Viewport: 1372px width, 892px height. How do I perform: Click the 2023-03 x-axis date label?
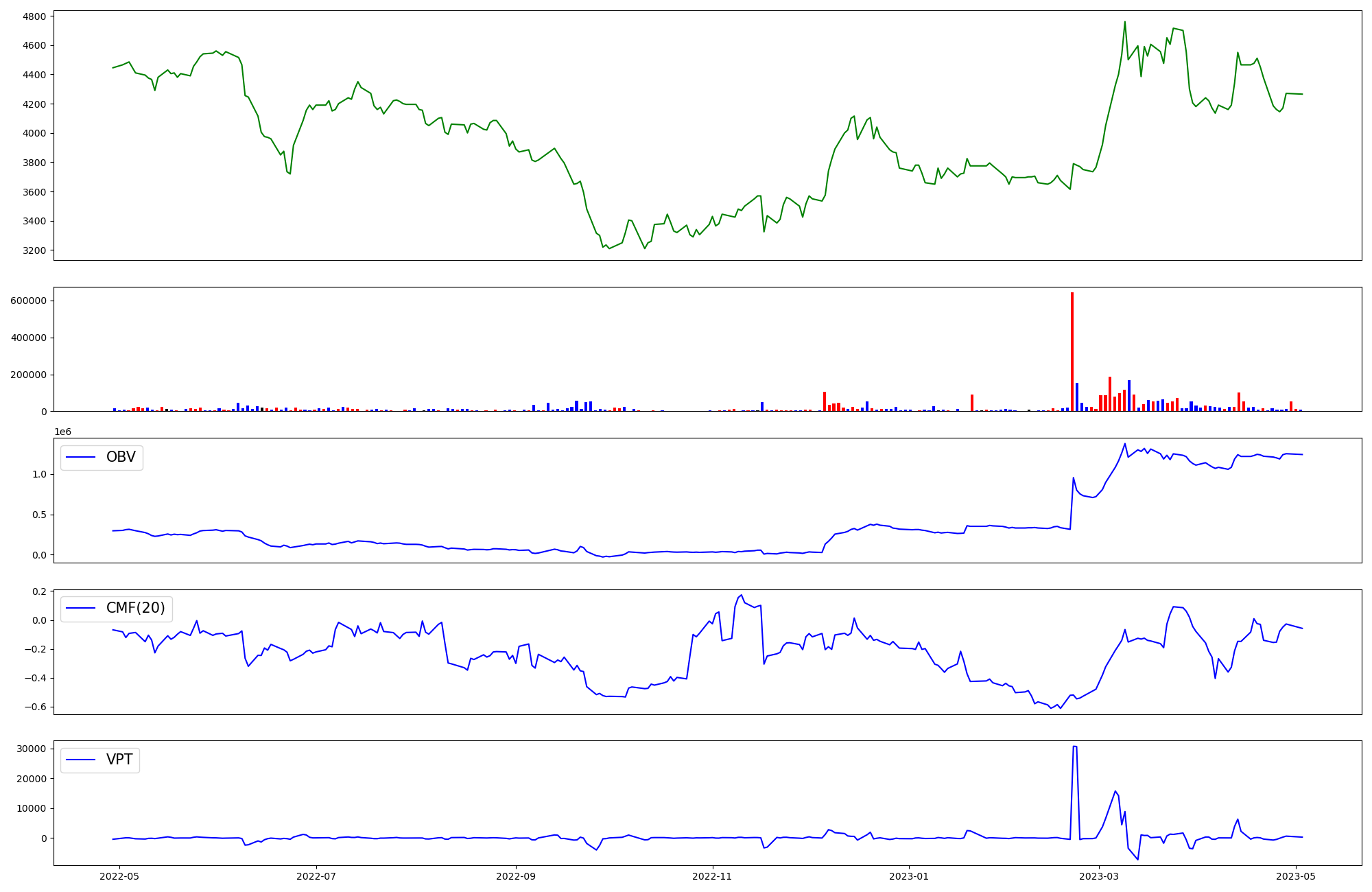[1099, 876]
